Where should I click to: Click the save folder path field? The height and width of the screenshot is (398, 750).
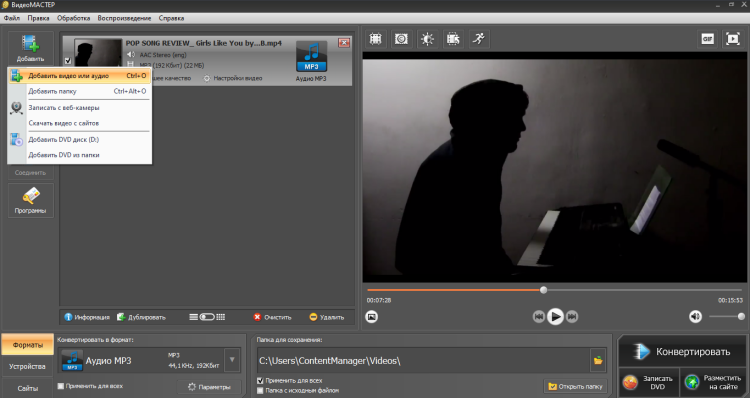pos(423,361)
